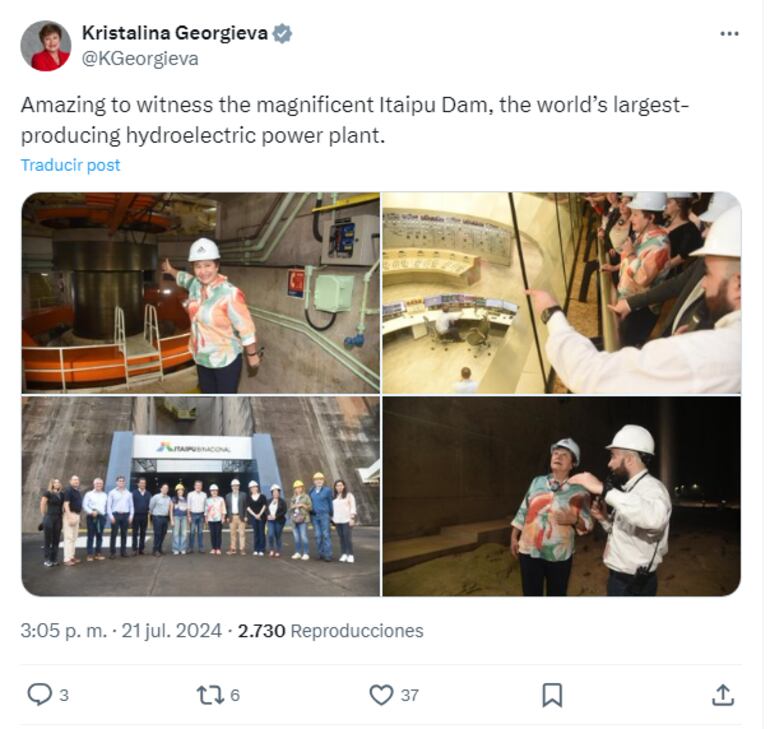This screenshot has height=729, width=770.
Task: Click the blue verified badge
Action: pos(282,33)
